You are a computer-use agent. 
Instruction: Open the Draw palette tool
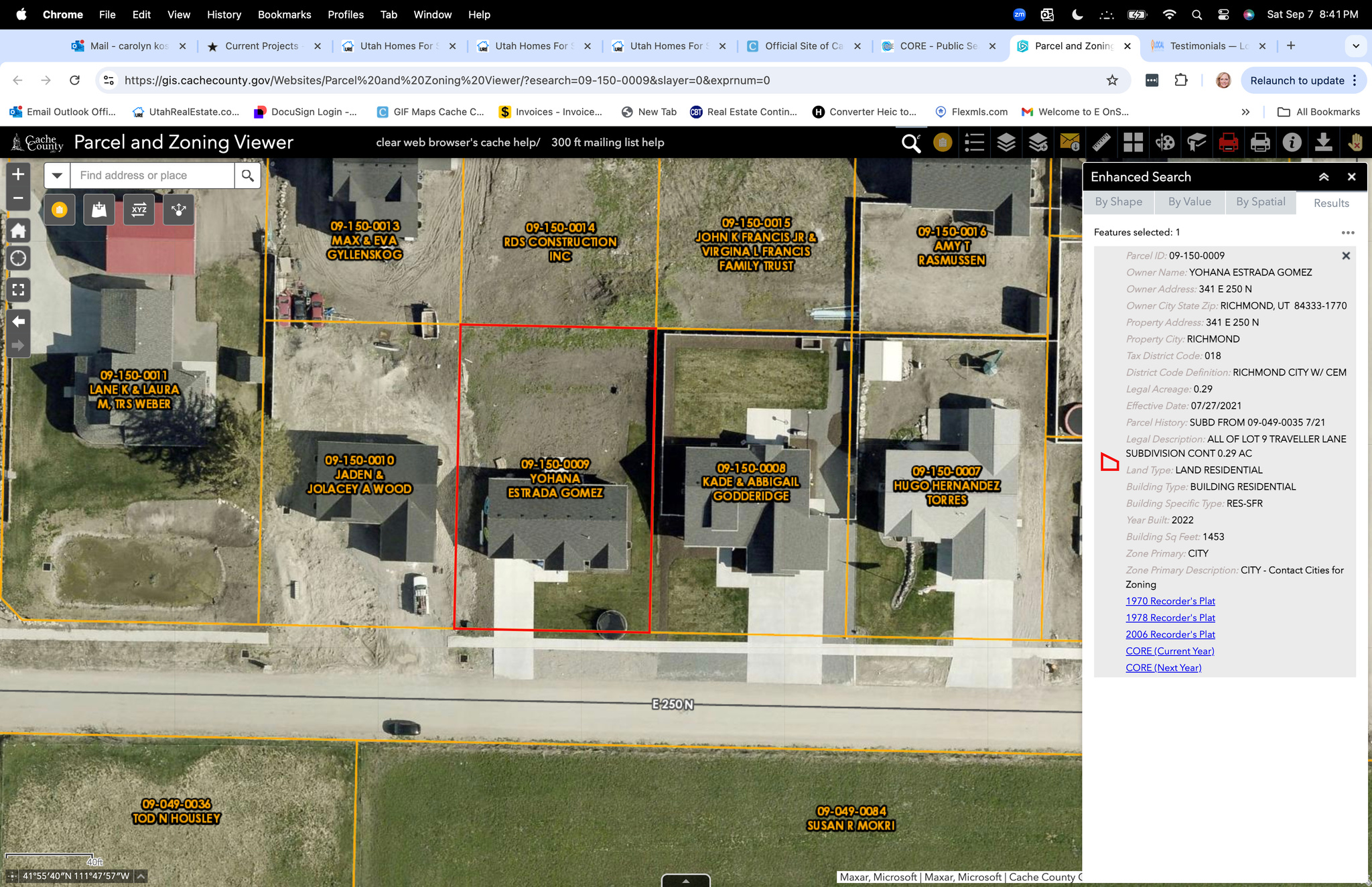1165,143
